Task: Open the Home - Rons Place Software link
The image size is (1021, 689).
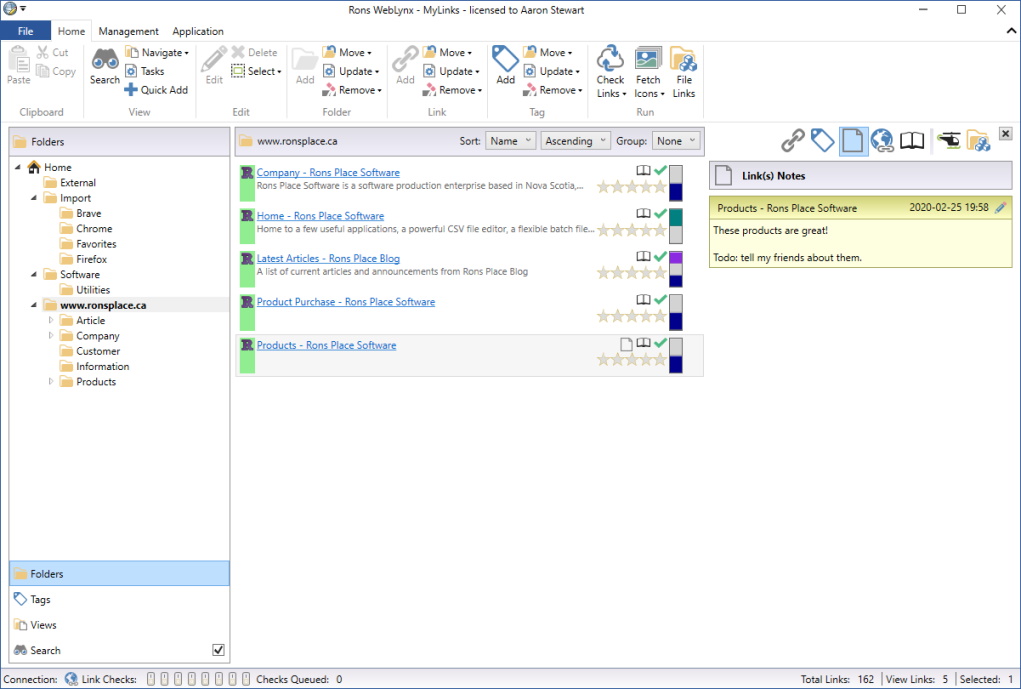Action: 320,216
